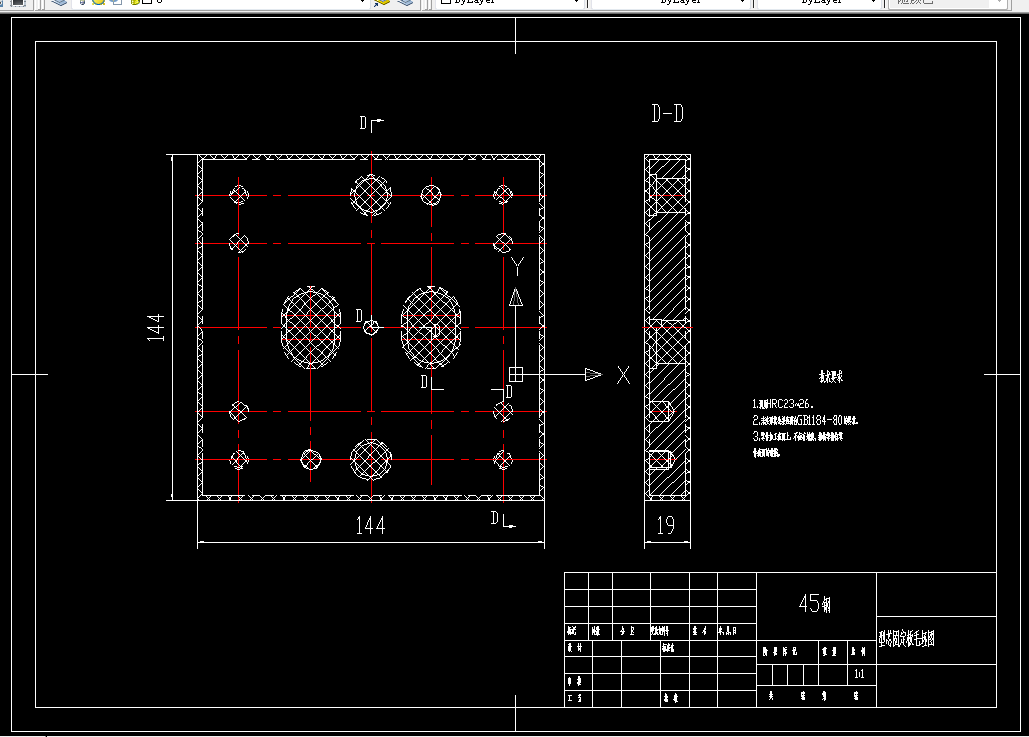Click the horizontal 144 dimension below the plate
This screenshot has height=737, width=1029.
(370, 526)
